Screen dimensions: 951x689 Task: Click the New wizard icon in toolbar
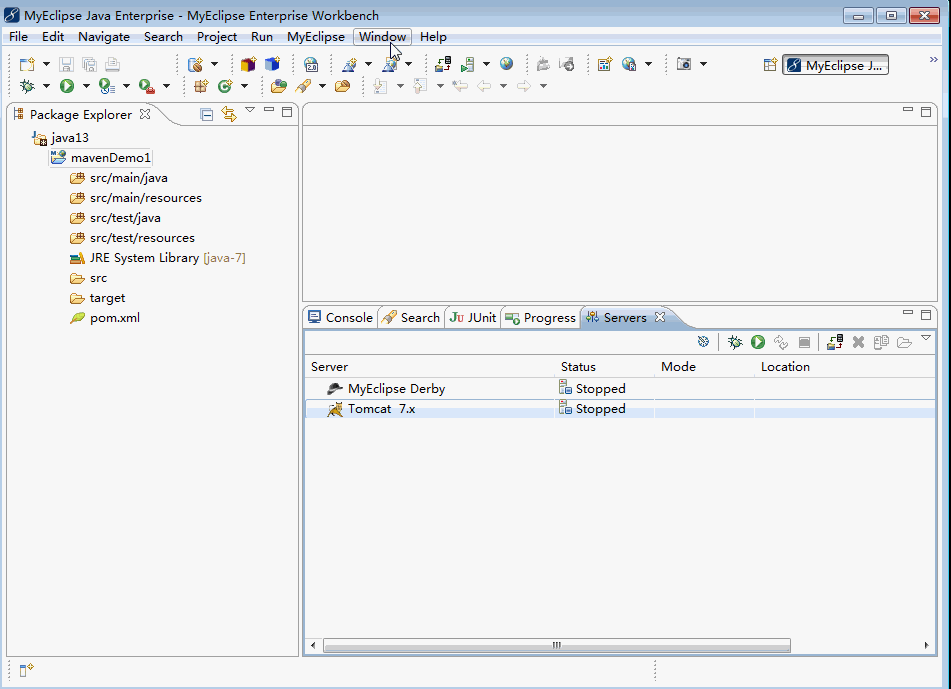(27, 64)
